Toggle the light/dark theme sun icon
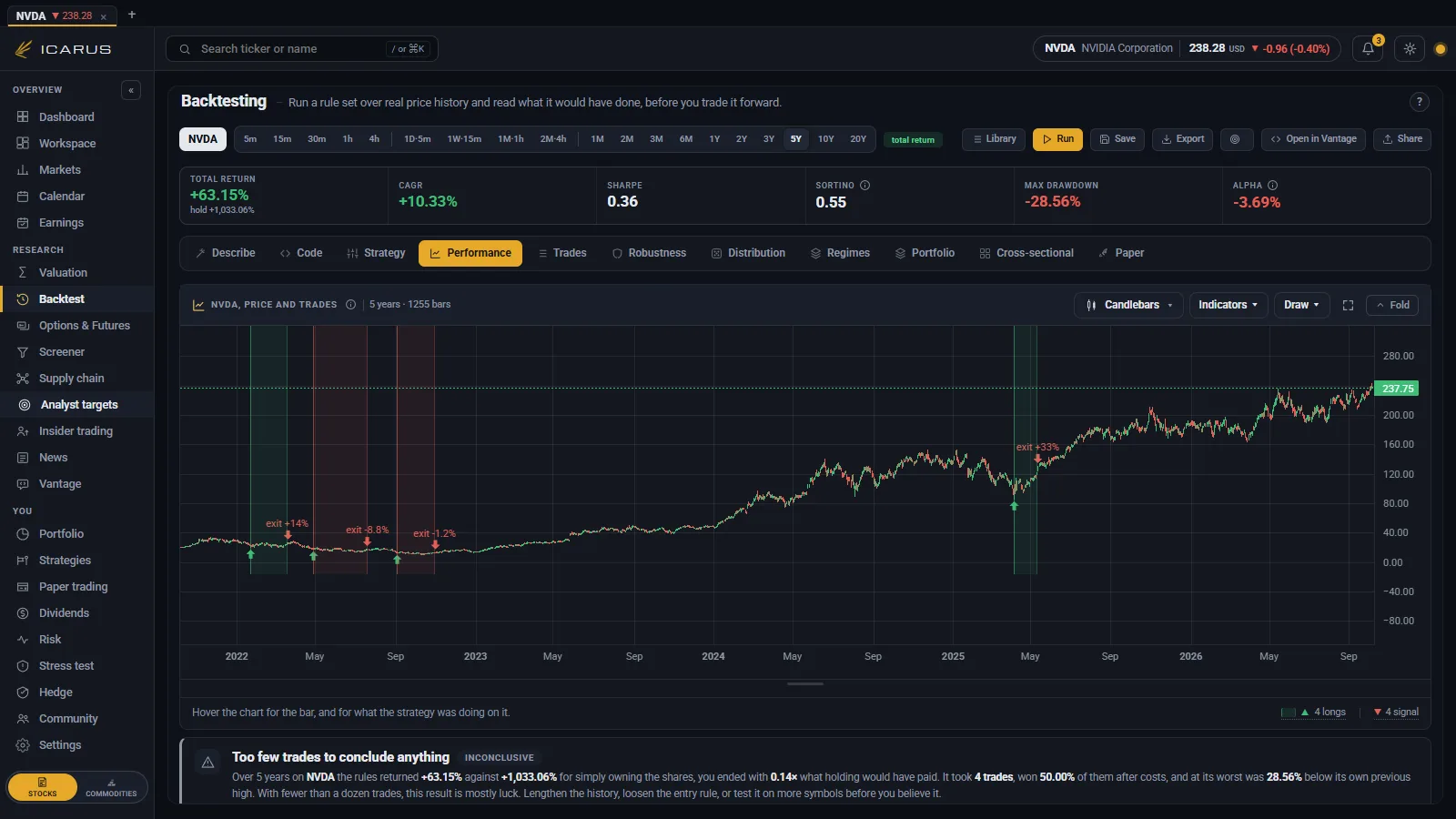 tap(1410, 49)
